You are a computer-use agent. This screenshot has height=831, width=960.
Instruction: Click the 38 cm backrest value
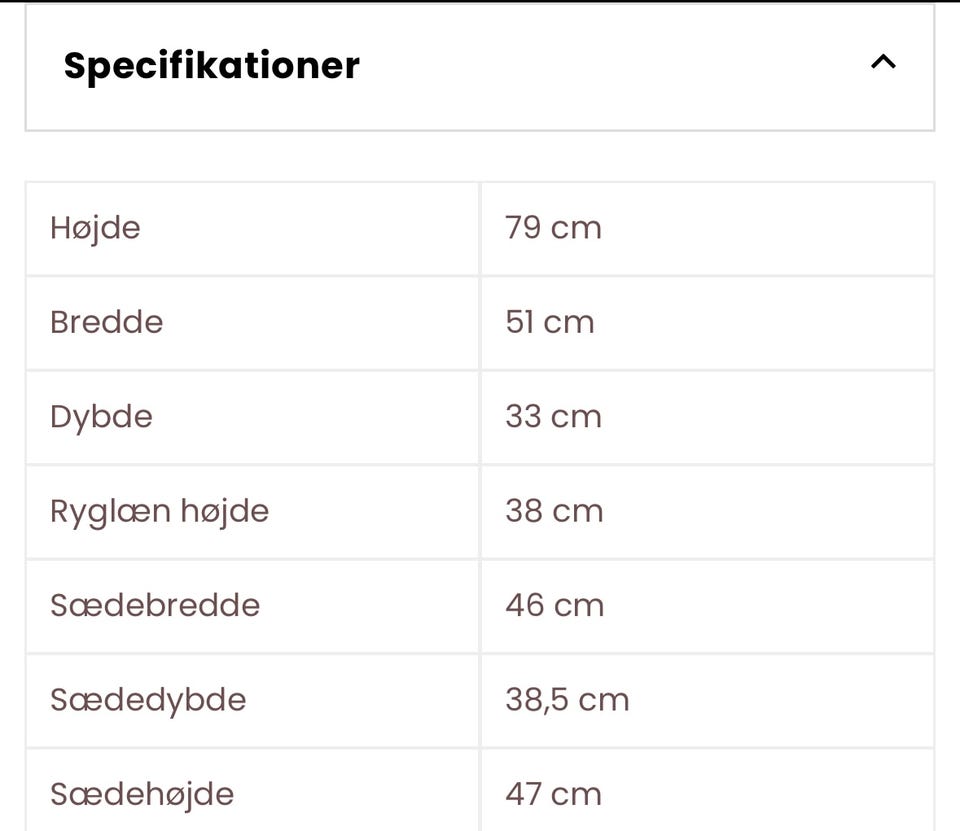pyautogui.click(x=554, y=511)
